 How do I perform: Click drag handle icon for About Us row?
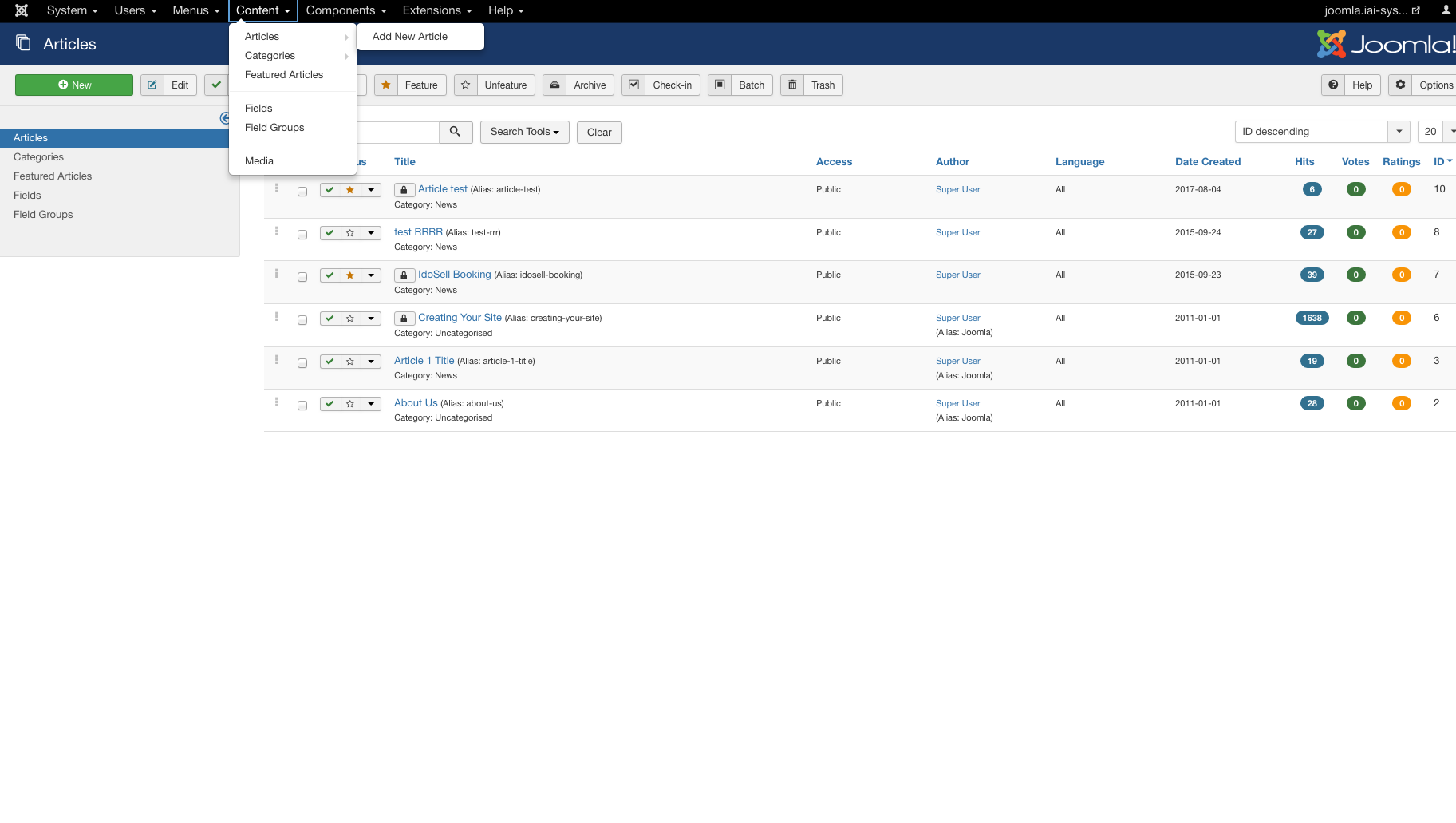(277, 402)
